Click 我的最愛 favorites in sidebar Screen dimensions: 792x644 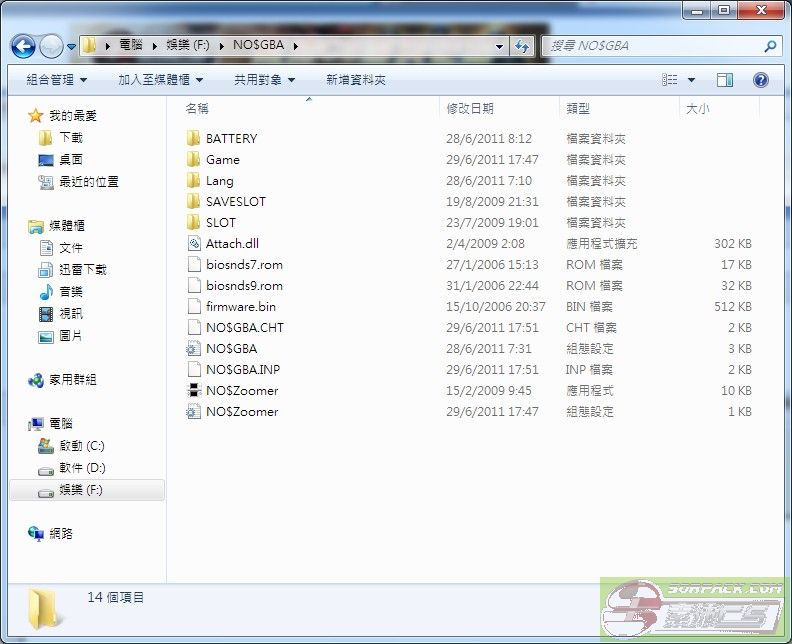coord(73,116)
